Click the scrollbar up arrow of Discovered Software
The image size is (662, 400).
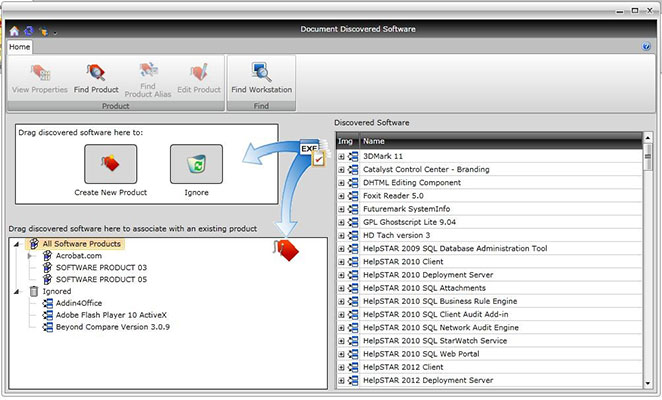tap(648, 138)
